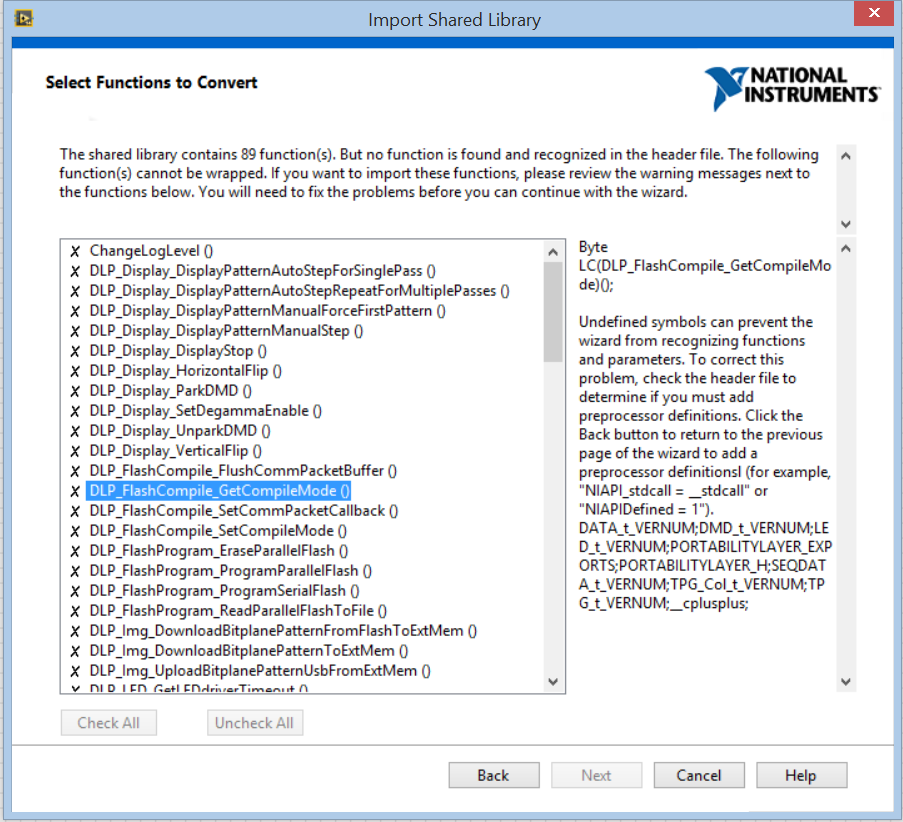Toggle X mark beside DLP_Img_DownloadBitplanePatternToExtMem
Screen dimensions: 903x822
click(75, 651)
